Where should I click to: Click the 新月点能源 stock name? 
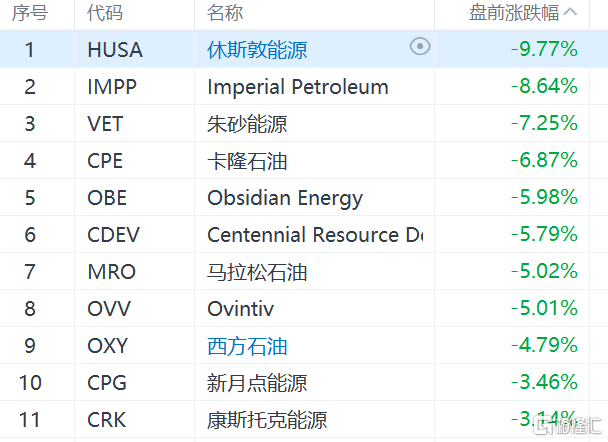[257, 383]
